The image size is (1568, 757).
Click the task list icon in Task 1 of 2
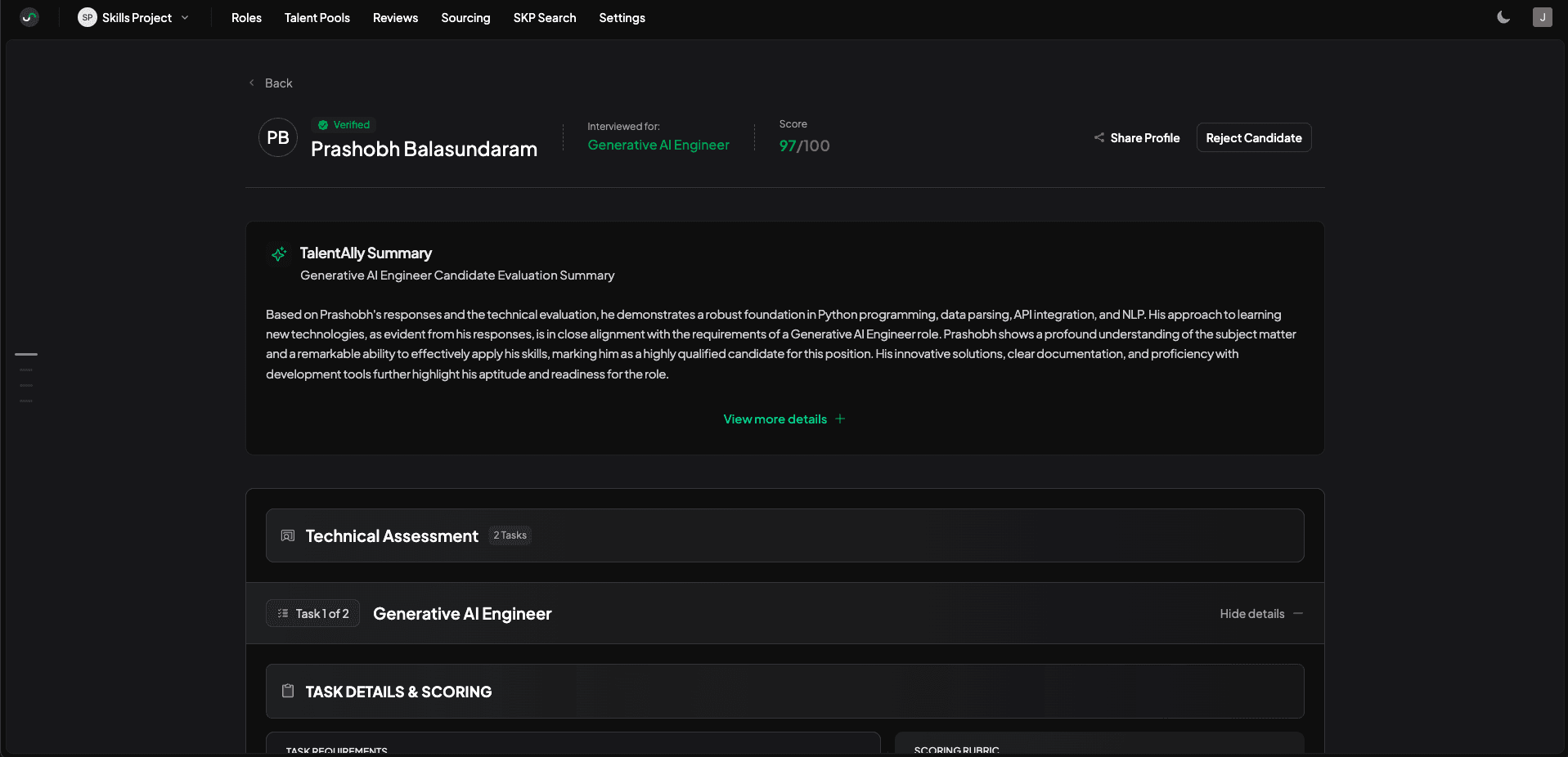283,613
